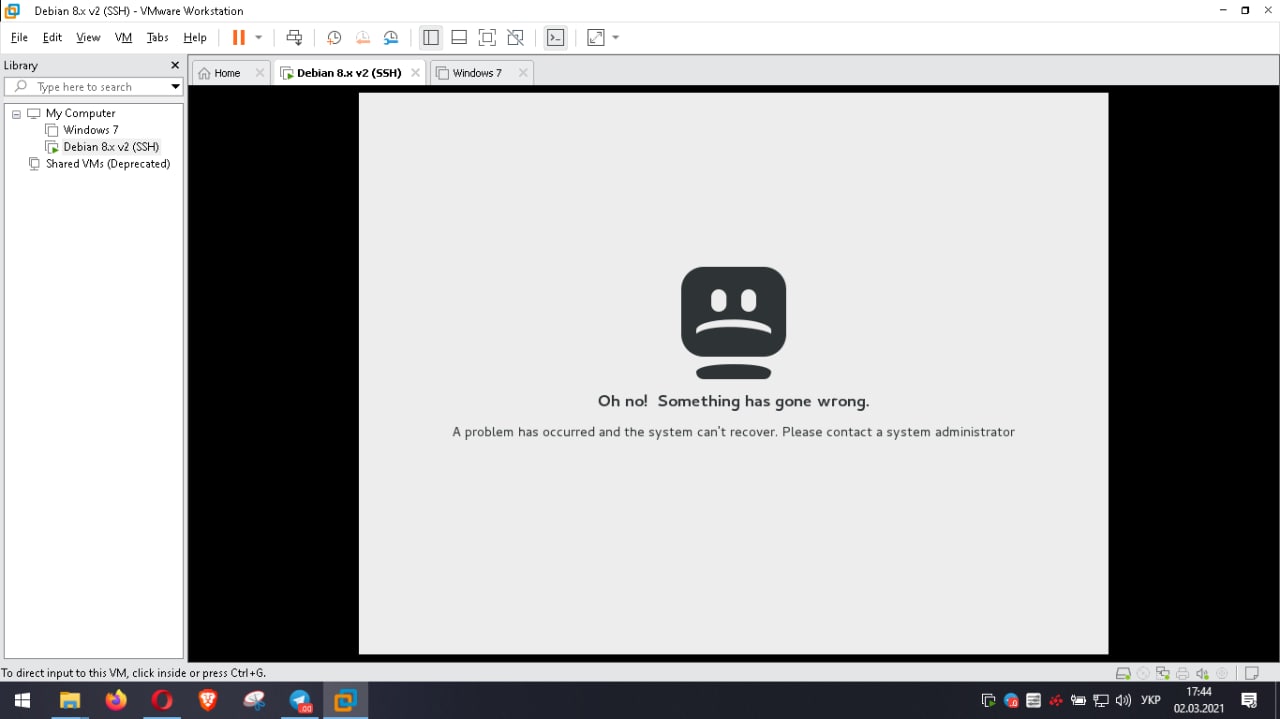Close the Windows 7 tab
This screenshot has width=1280, height=719.
tap(523, 73)
